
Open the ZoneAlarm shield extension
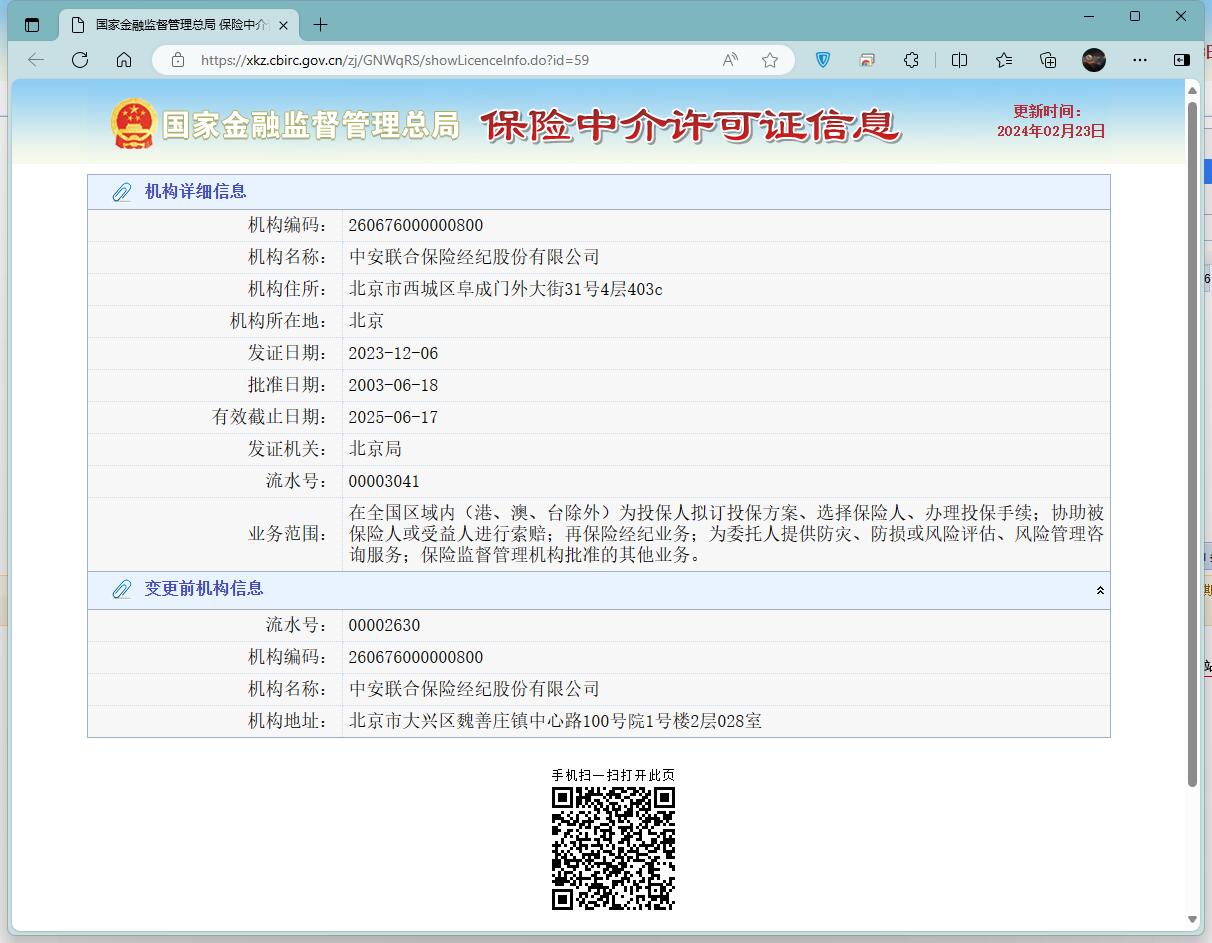[x=822, y=60]
